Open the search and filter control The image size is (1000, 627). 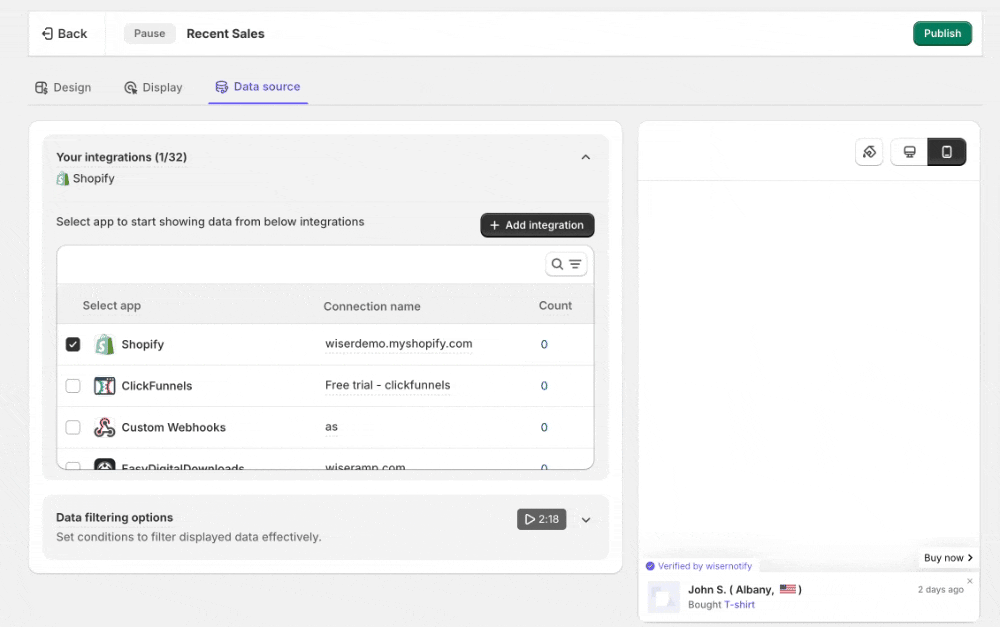click(566, 264)
